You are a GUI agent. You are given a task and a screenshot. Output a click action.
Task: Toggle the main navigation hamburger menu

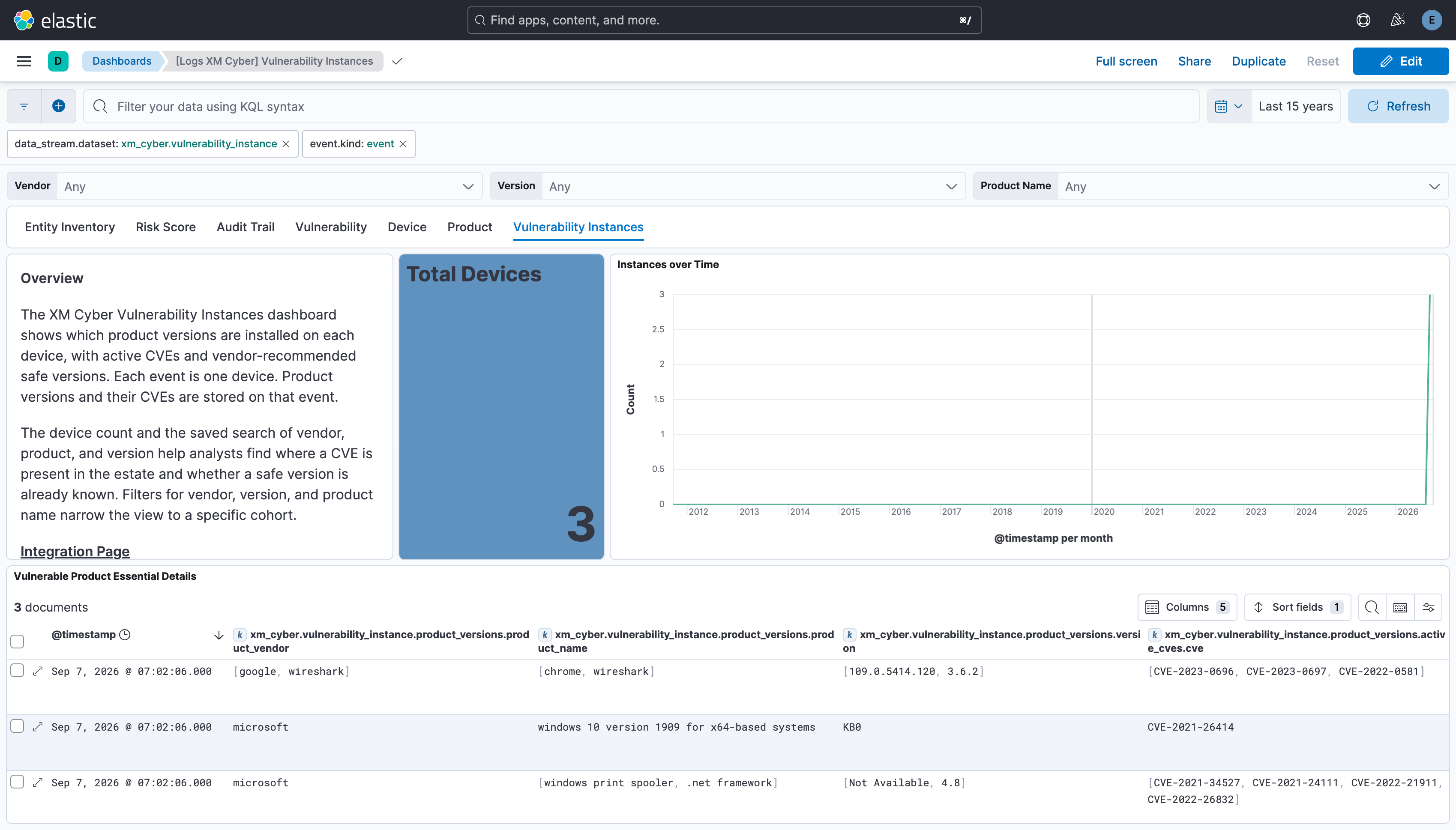pyautogui.click(x=24, y=61)
